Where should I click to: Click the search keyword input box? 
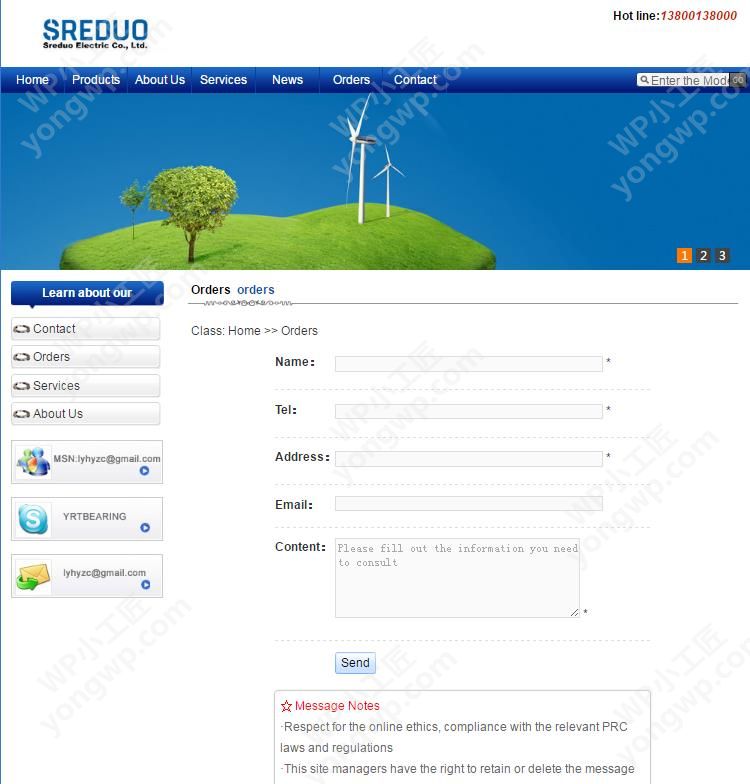[688, 81]
